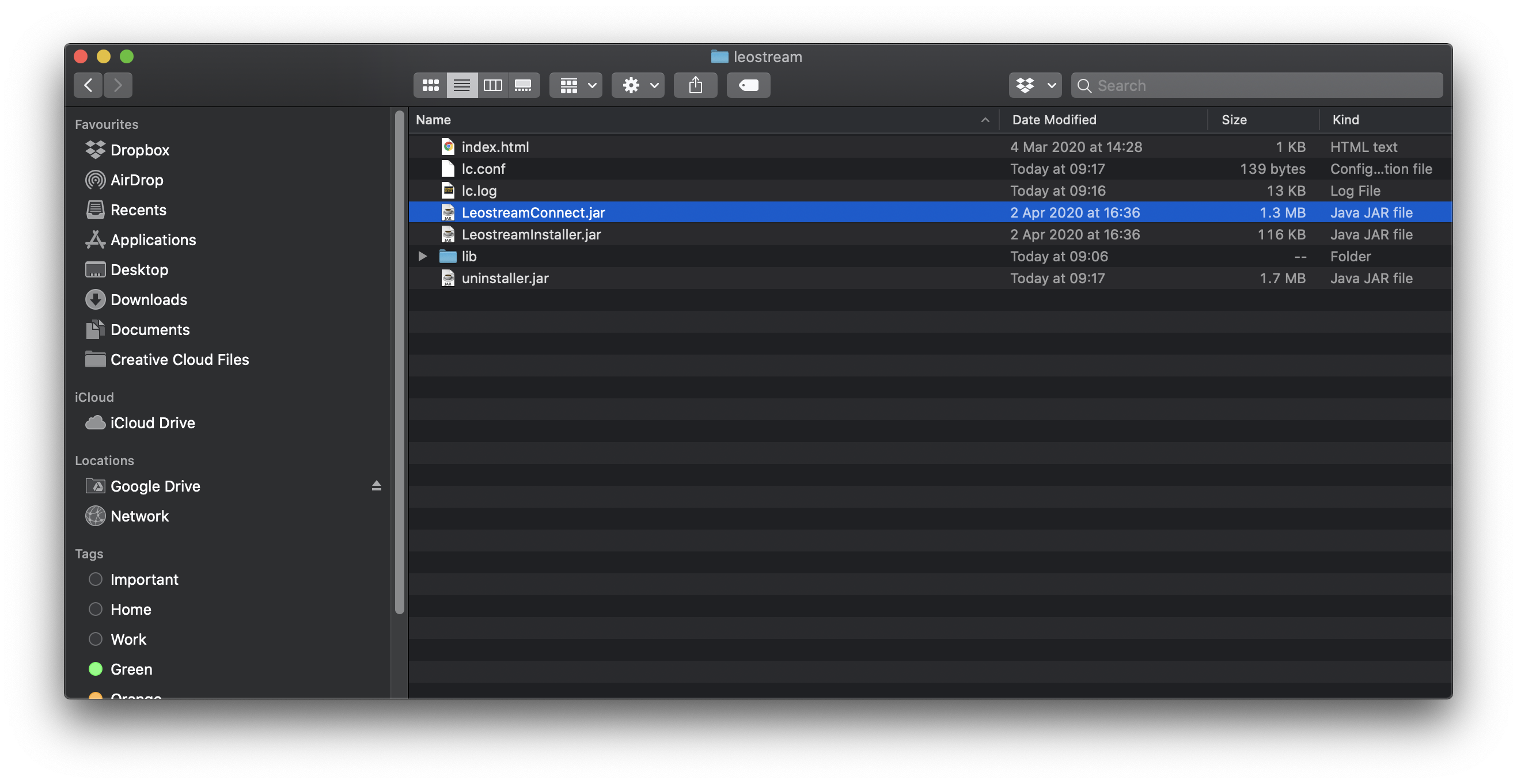This screenshot has height=784, width=1517.
Task: Open the Action gear dropdown menu
Action: (x=638, y=85)
